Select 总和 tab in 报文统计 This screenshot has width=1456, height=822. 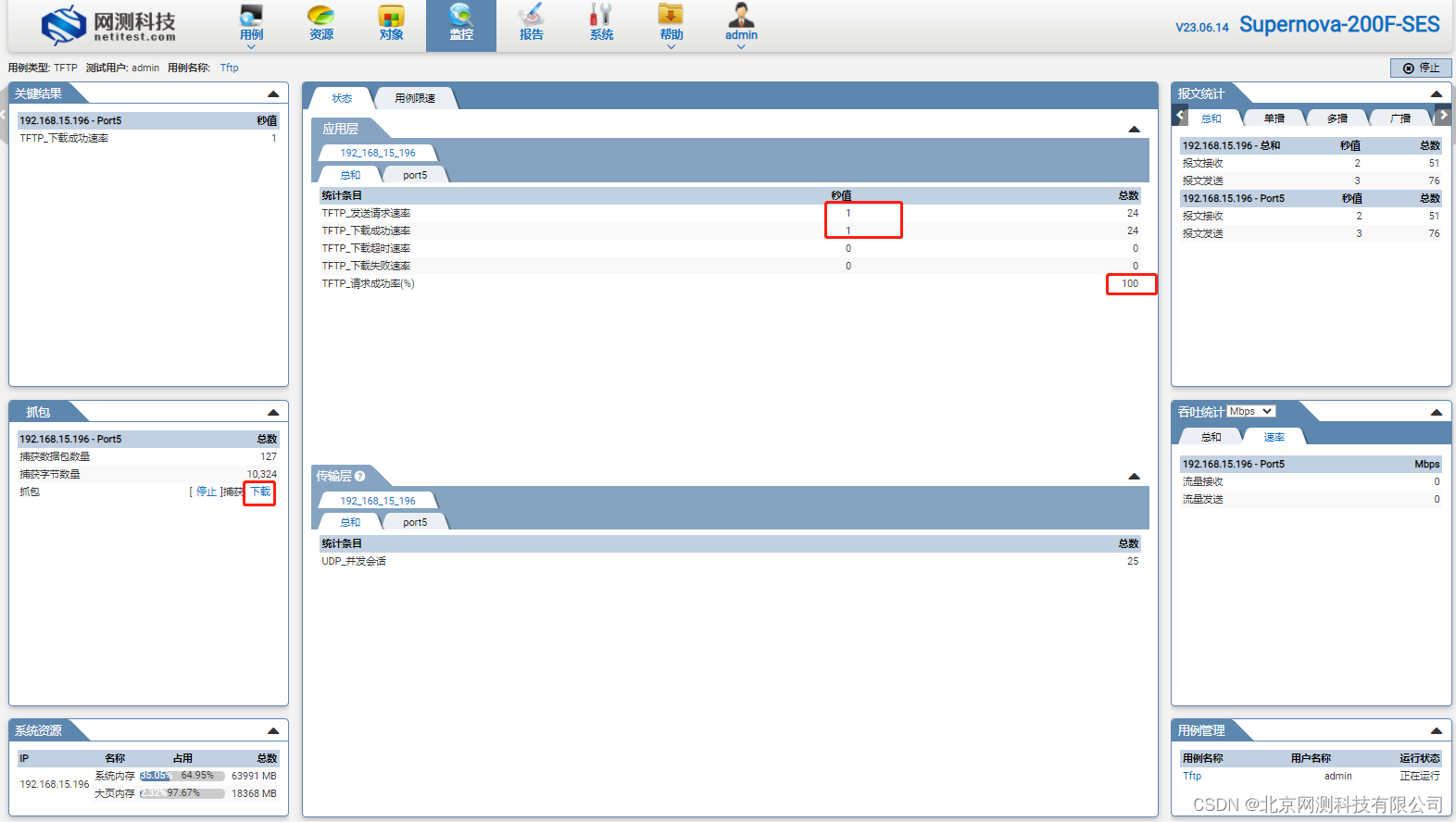tap(1211, 118)
